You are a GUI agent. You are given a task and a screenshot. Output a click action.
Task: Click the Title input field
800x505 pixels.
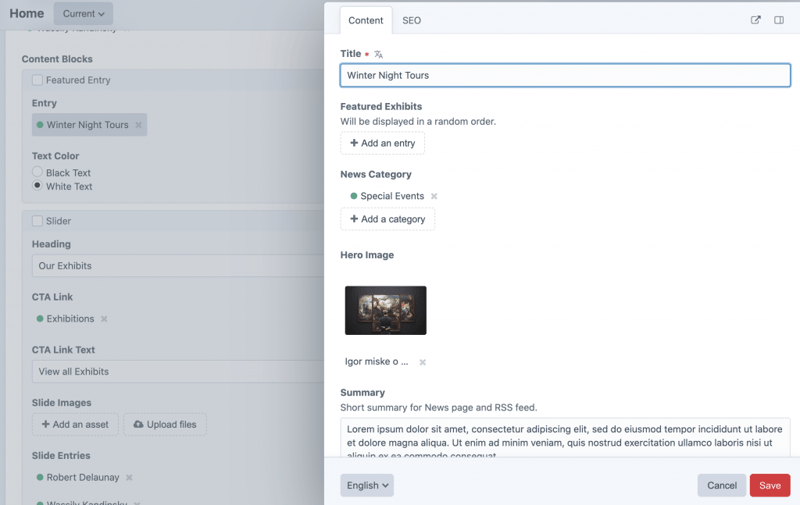[565, 75]
